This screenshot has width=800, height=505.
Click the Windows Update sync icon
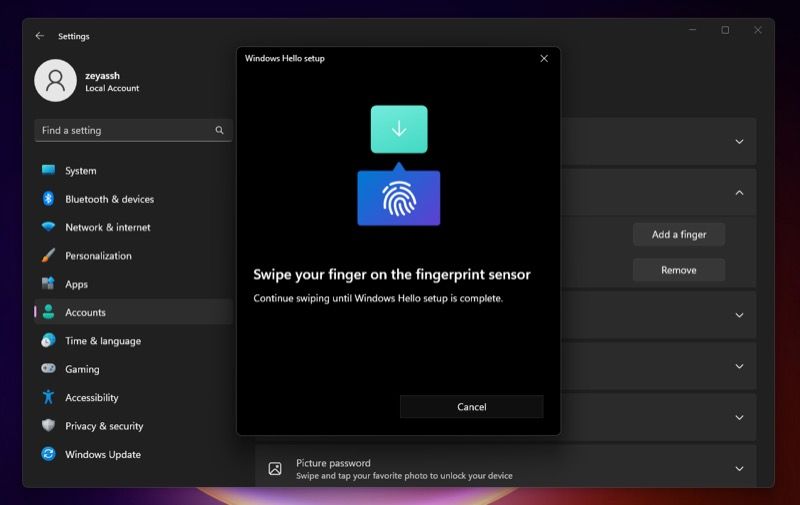point(48,454)
